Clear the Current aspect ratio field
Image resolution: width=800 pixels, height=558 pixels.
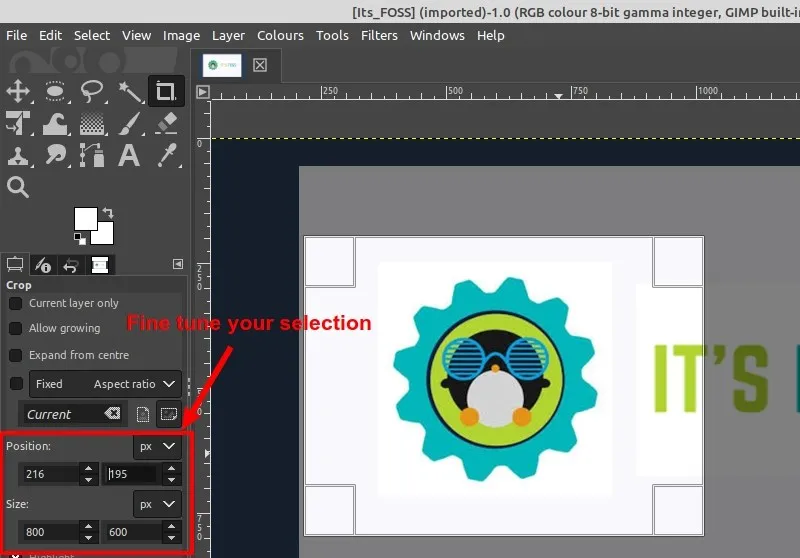[x=112, y=414]
